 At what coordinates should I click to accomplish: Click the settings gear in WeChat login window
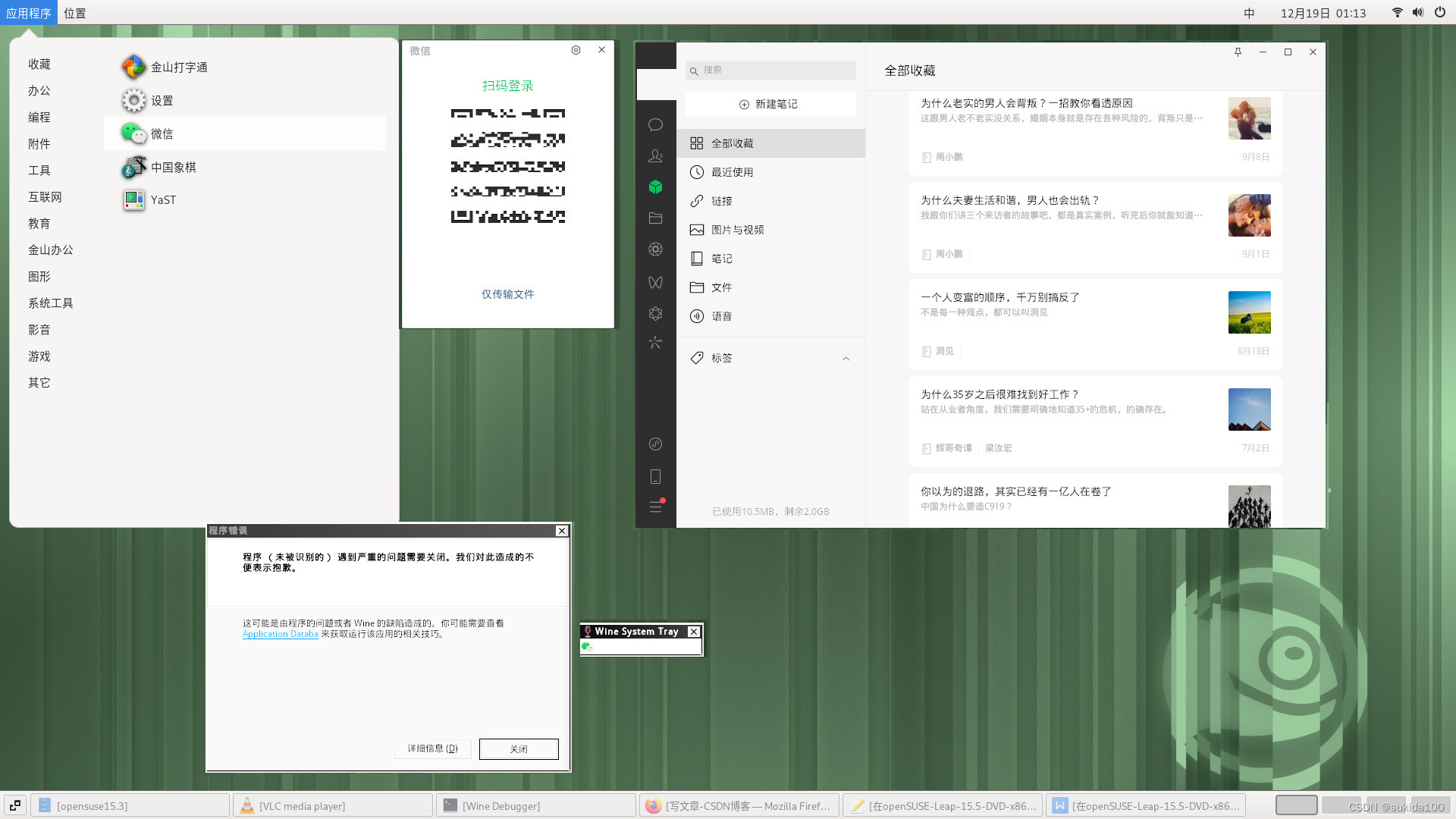tap(576, 50)
